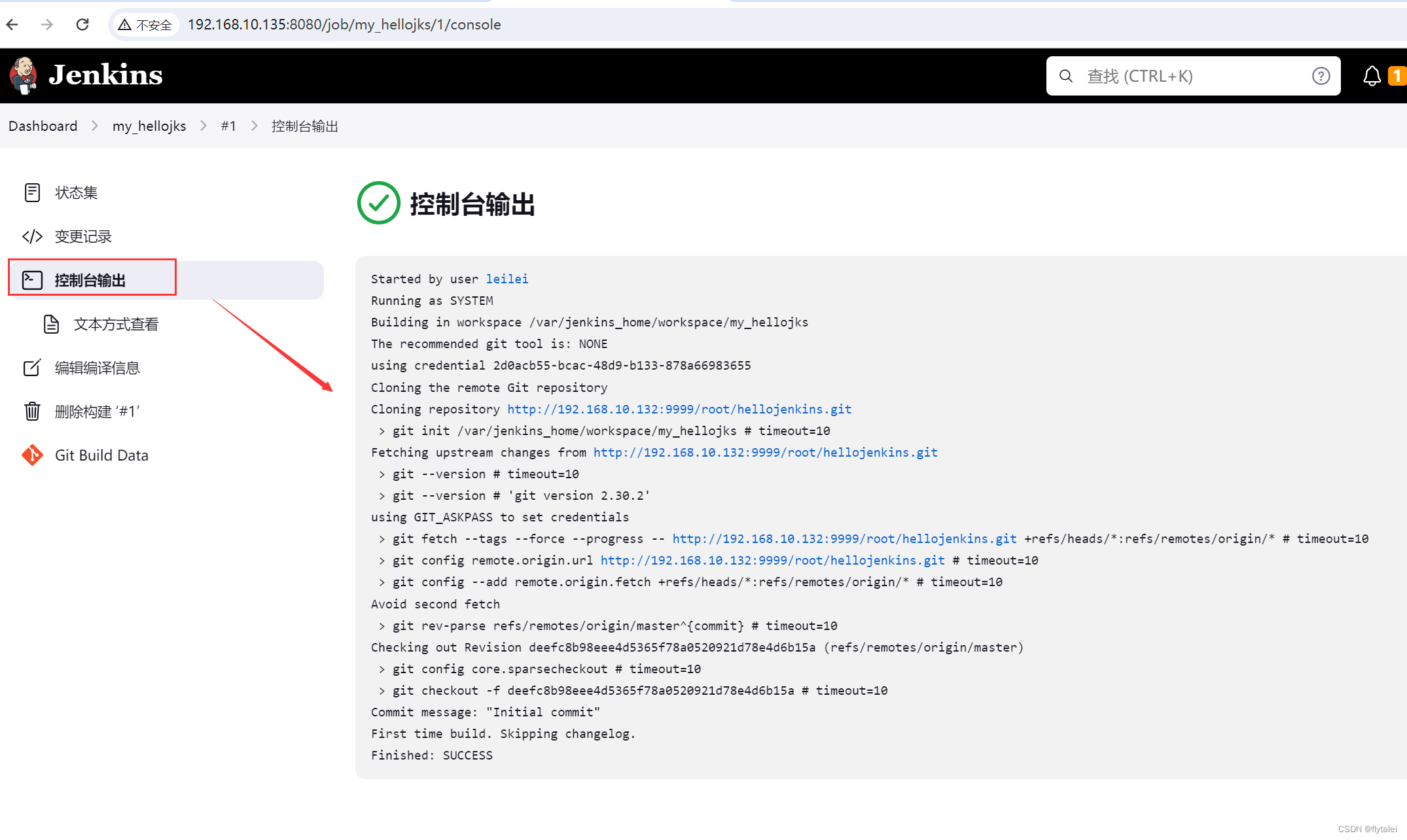Open 编辑编译信息 in the sidebar
The width and height of the screenshot is (1407, 840).
point(166,368)
